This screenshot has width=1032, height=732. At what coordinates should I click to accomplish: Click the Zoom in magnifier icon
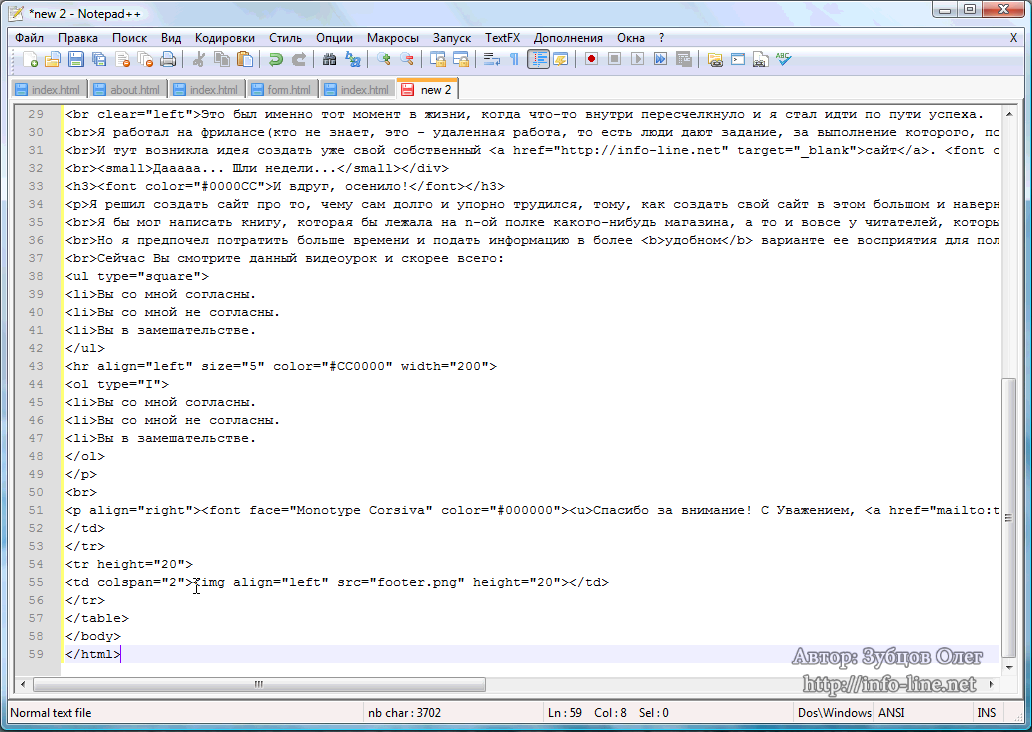tap(383, 60)
